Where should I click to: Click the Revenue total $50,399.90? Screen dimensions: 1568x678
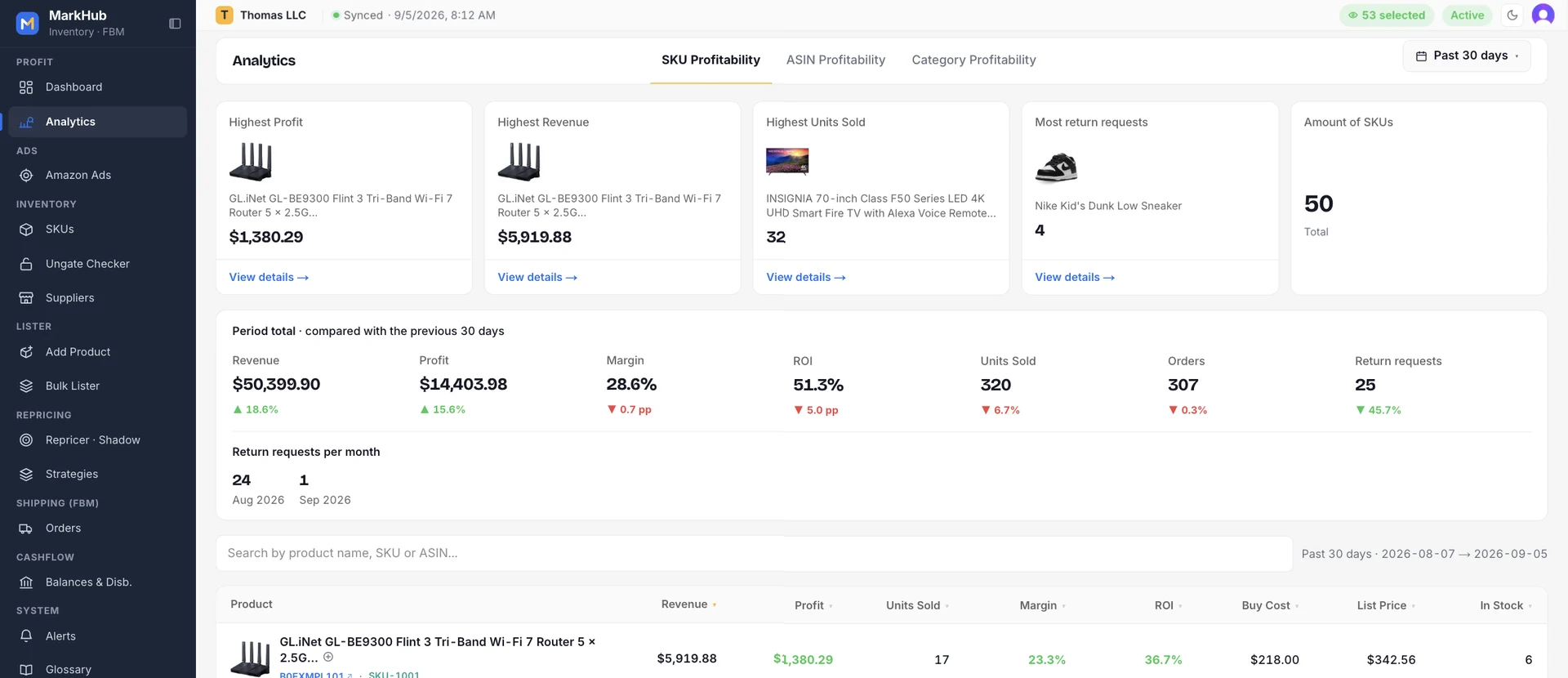pos(276,384)
